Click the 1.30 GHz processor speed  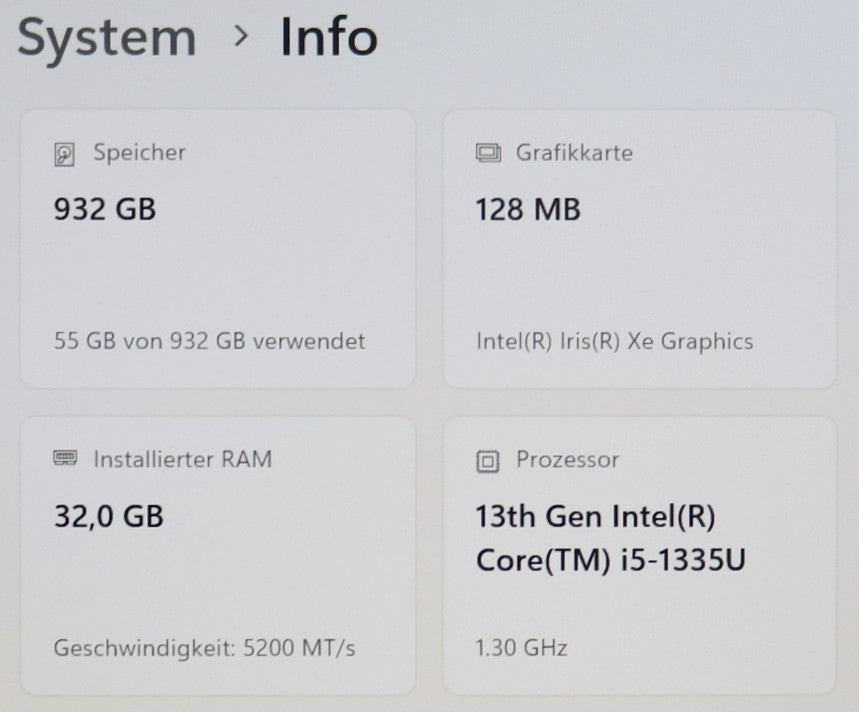521,647
